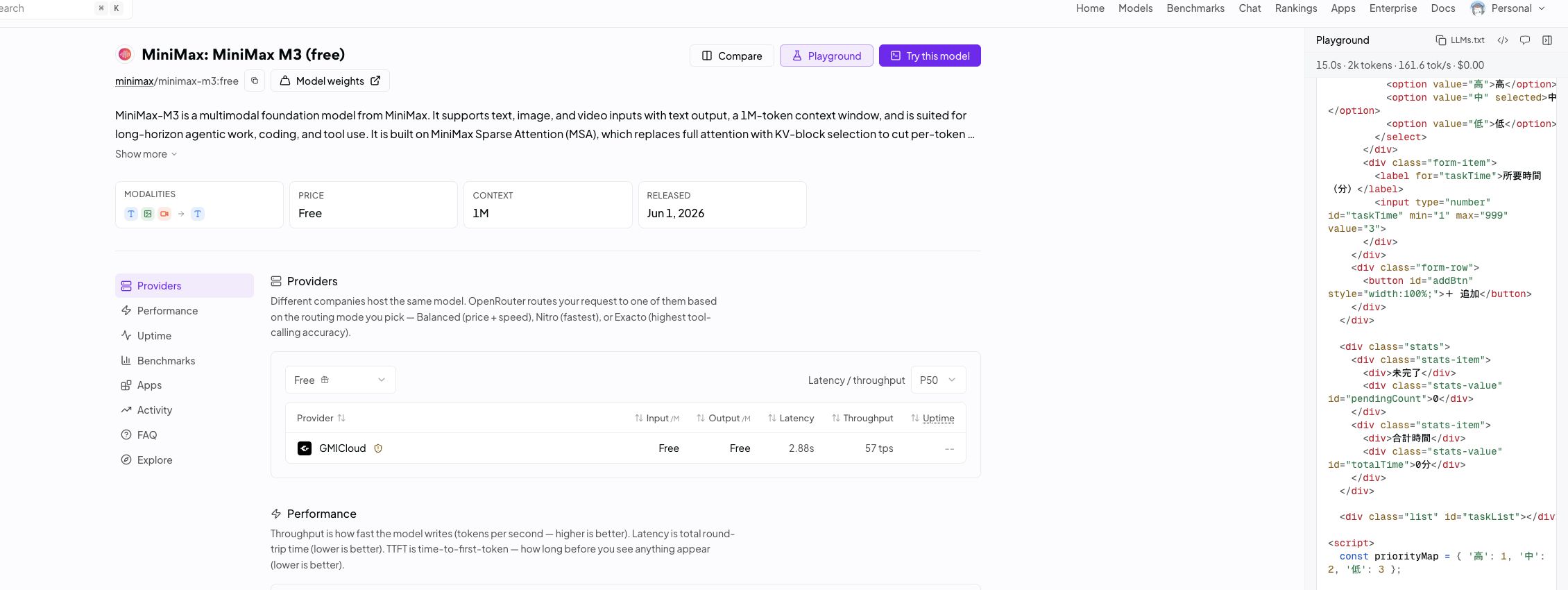Click the Providers section heading icon
This screenshot has height=590, width=1568.
coord(276,281)
